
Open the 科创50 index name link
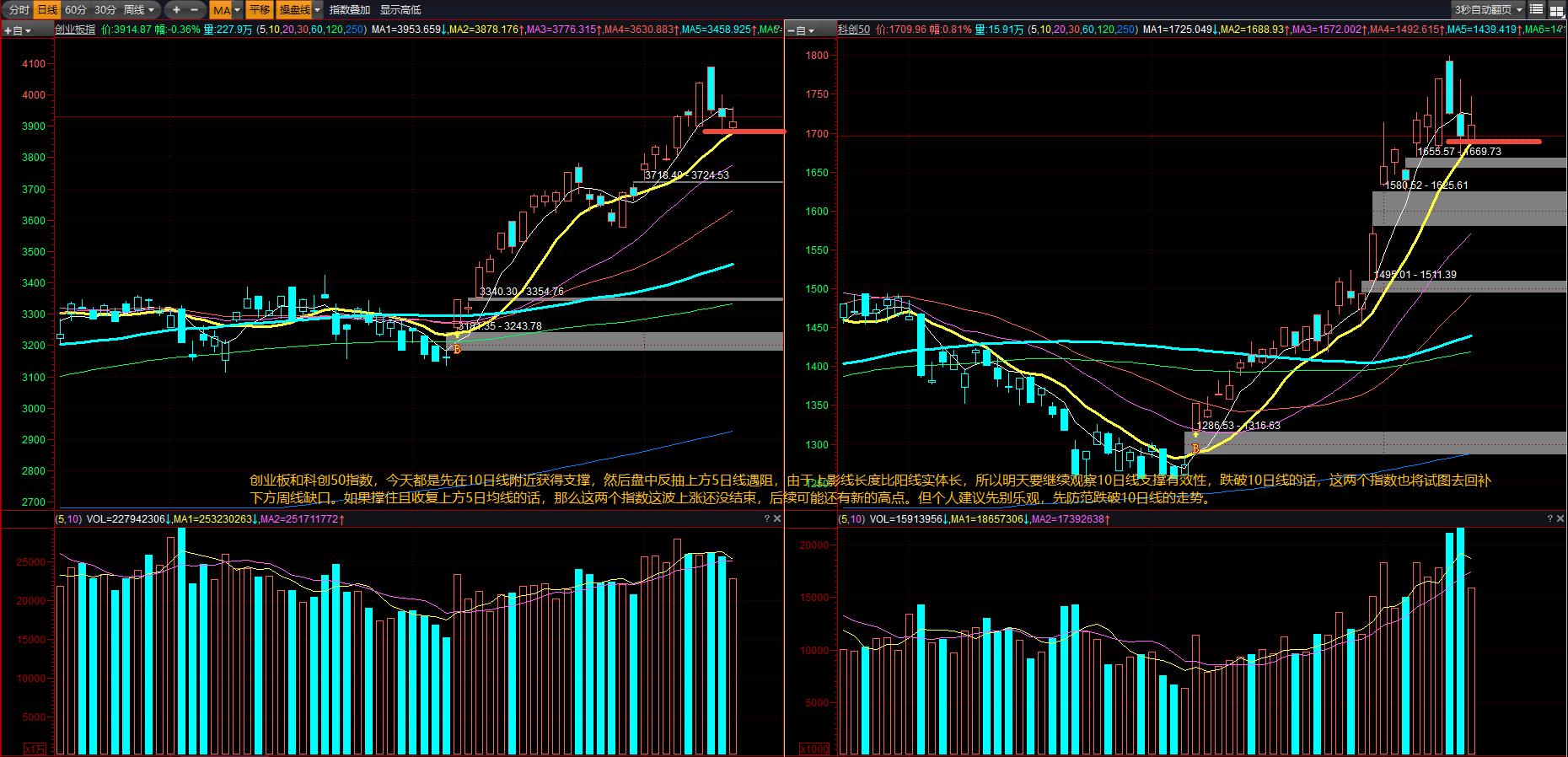click(x=854, y=30)
